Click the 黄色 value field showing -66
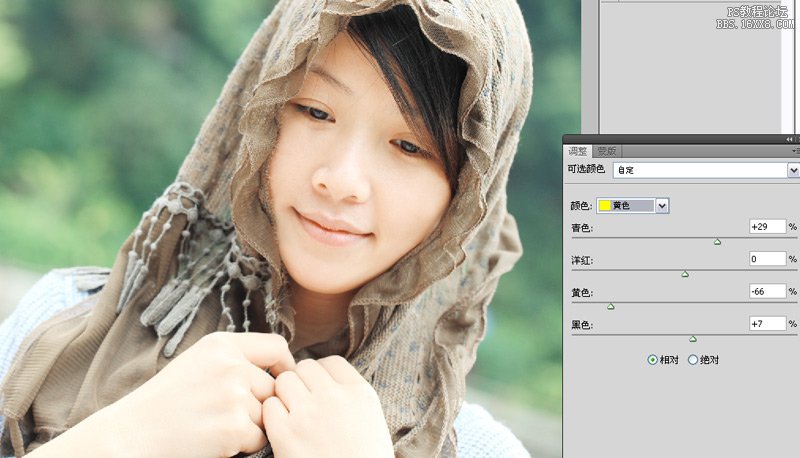The image size is (800, 458). (x=767, y=291)
